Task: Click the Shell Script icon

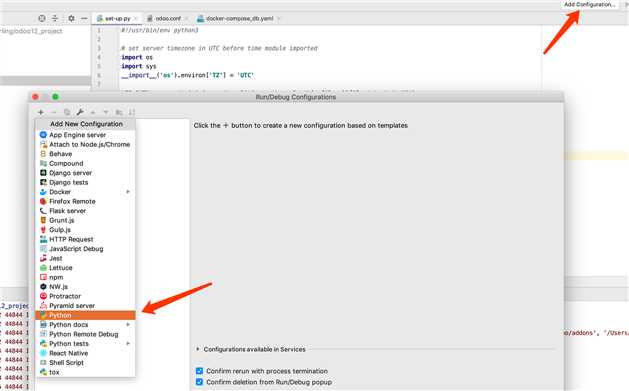Action: click(43, 363)
